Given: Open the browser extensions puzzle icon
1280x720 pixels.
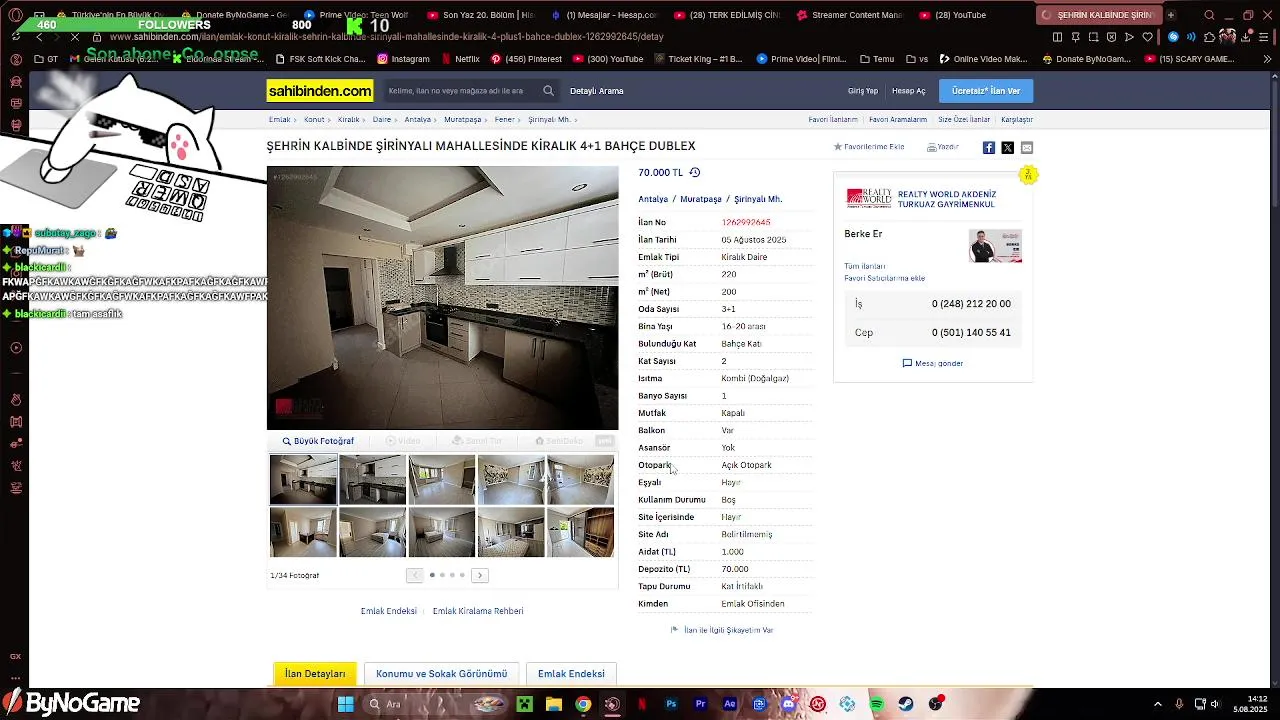Looking at the screenshot, I should pyautogui.click(x=1210, y=37).
